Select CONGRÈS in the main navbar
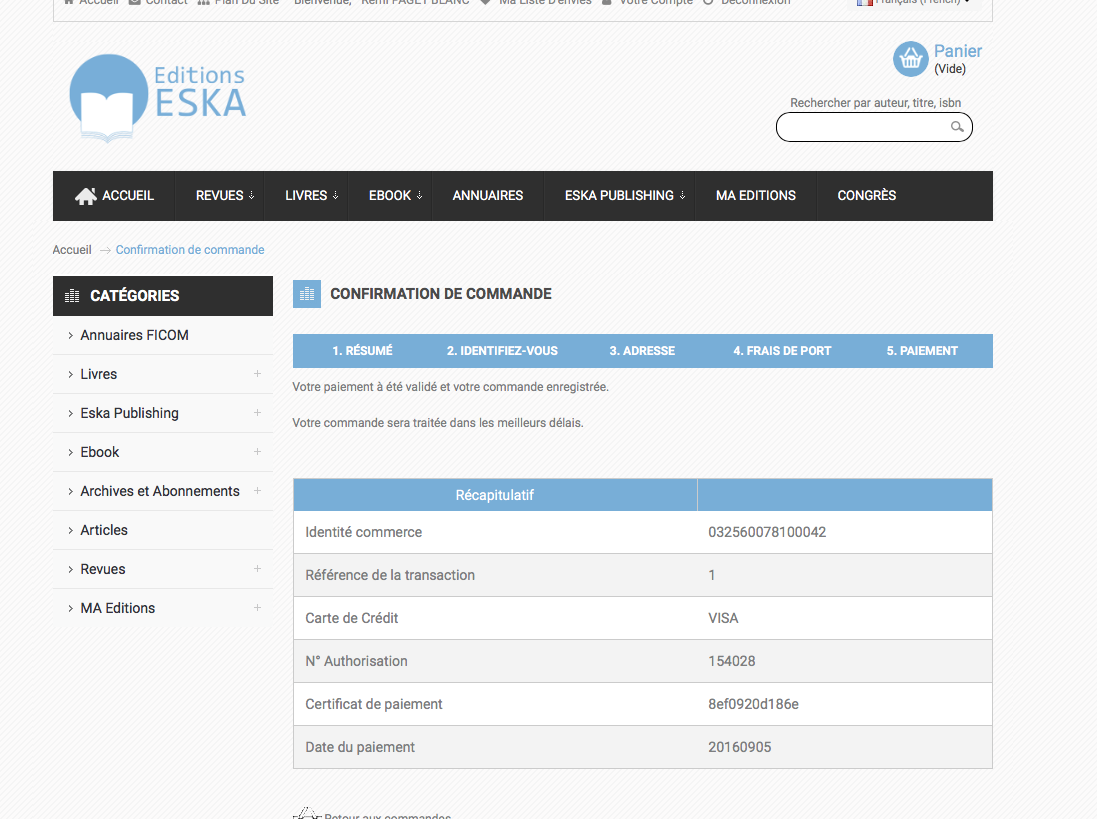1097x819 pixels. [x=866, y=196]
